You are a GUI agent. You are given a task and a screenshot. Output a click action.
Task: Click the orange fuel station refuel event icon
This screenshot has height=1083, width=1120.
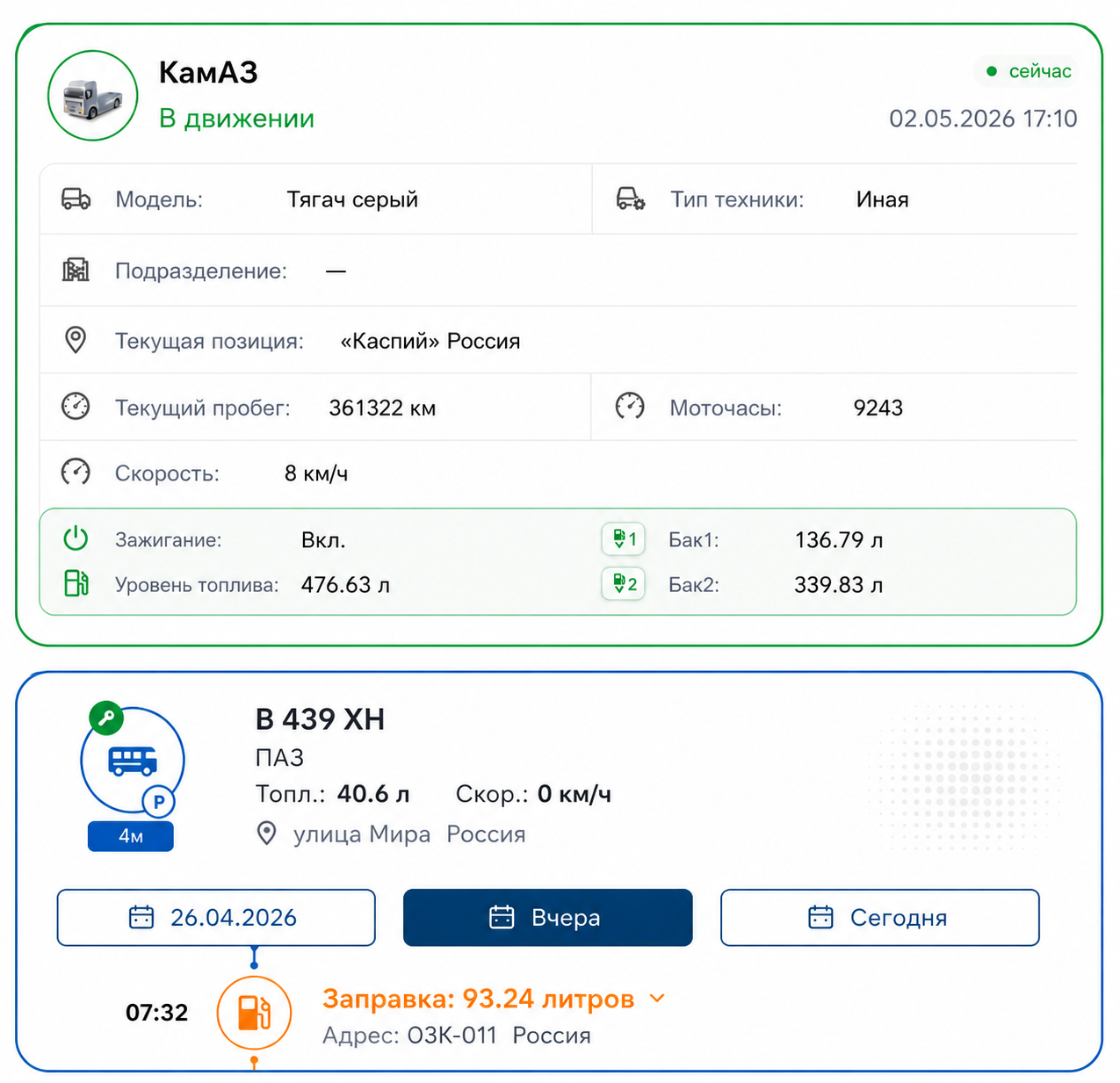point(254,1013)
